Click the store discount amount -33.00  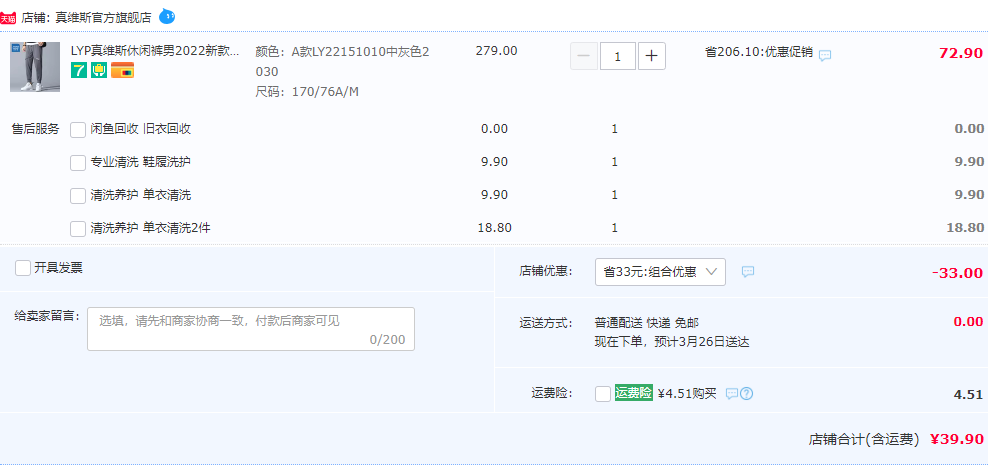coord(957,273)
